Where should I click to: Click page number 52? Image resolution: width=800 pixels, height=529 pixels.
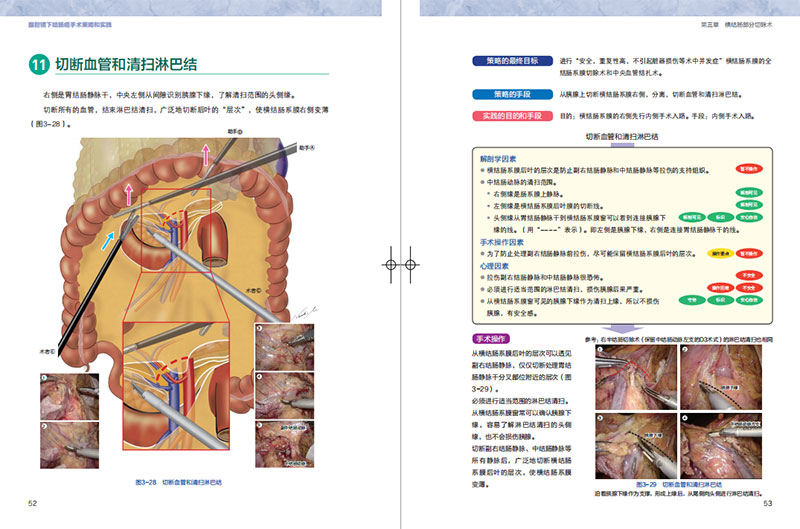[x=33, y=503]
